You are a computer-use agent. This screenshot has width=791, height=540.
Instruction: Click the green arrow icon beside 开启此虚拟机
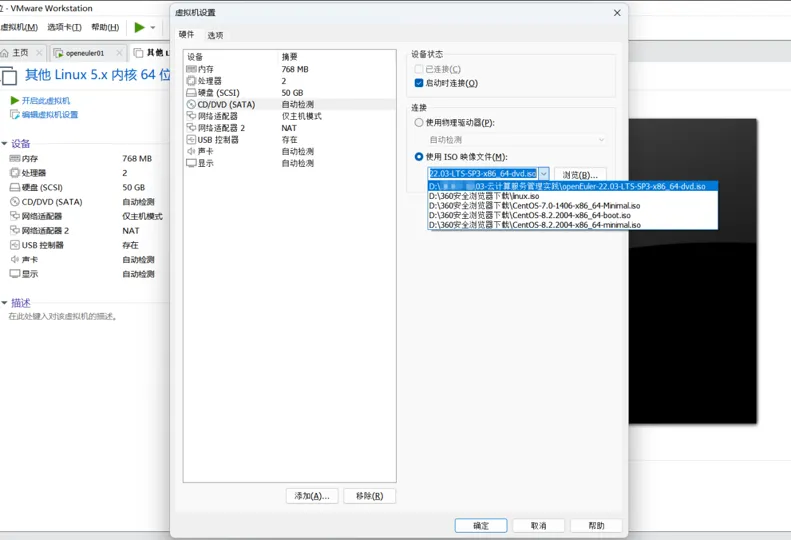pos(15,100)
